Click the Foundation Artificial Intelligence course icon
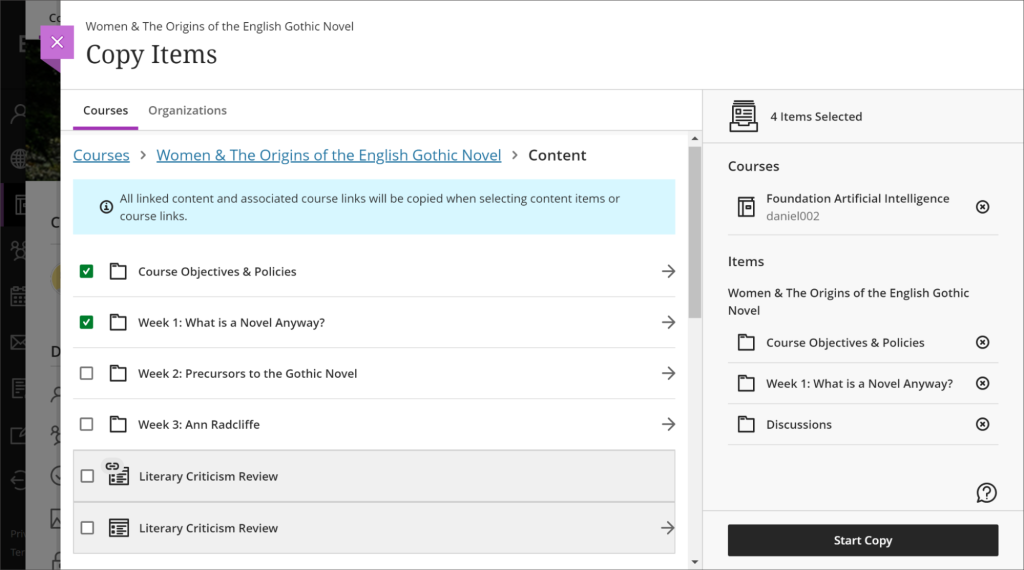Viewport: 1024px width, 570px height. 746,207
